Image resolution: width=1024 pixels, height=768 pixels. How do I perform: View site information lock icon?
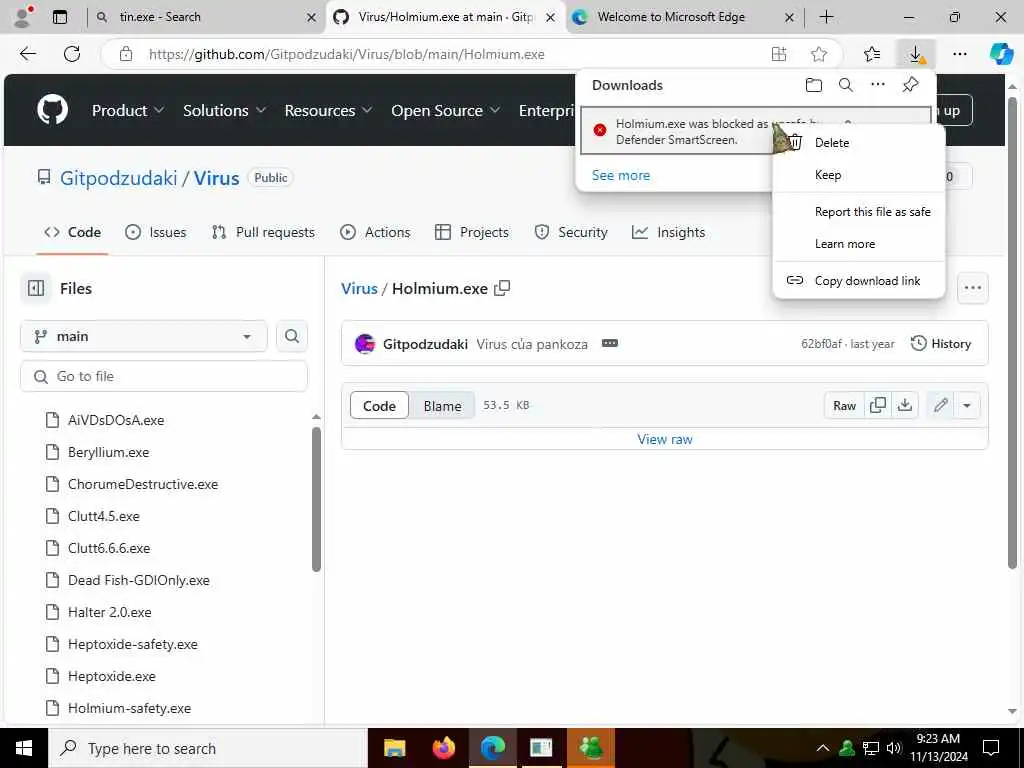(x=126, y=54)
